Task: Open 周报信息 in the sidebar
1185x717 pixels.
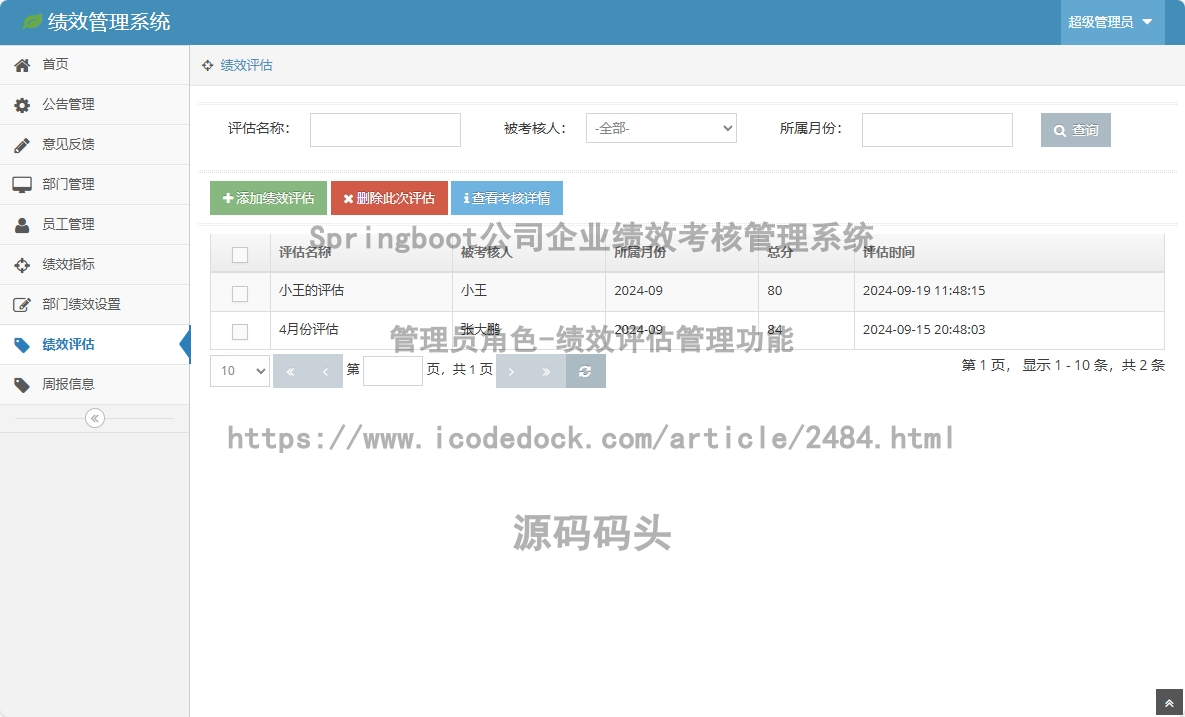Action: pyautogui.click(x=94, y=385)
